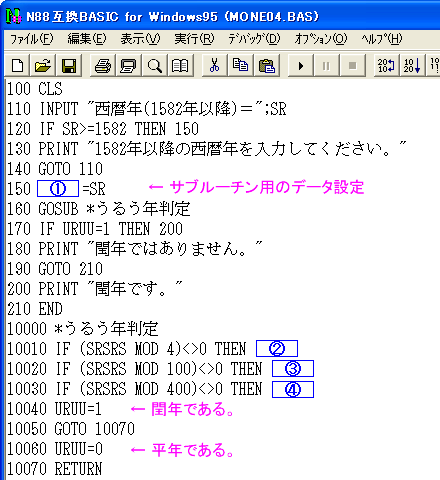Open the ヘルプ(H) menu
This screenshot has width=440, height=480.
coord(382,39)
